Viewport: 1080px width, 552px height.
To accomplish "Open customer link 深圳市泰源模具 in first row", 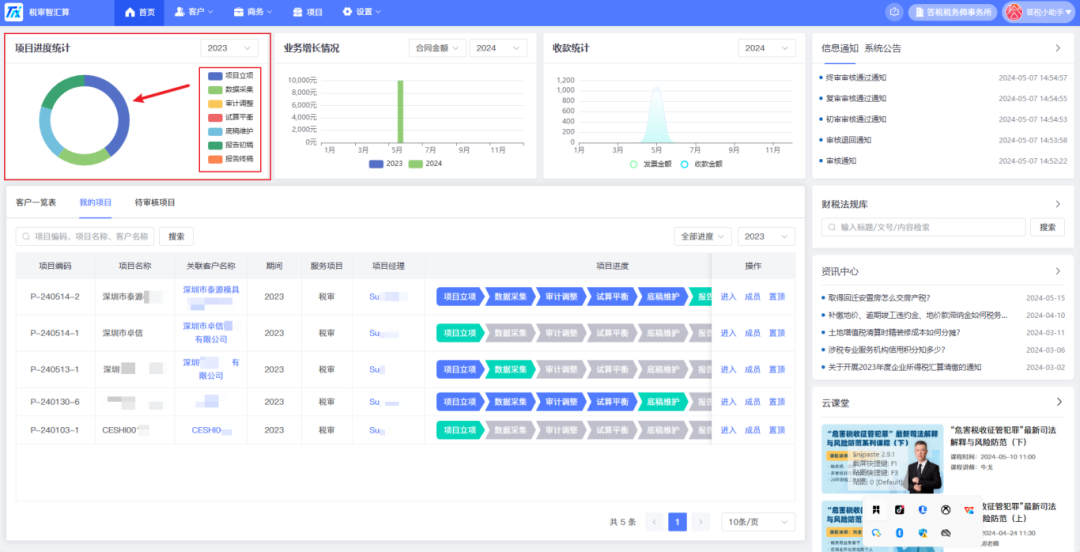I will point(211,290).
